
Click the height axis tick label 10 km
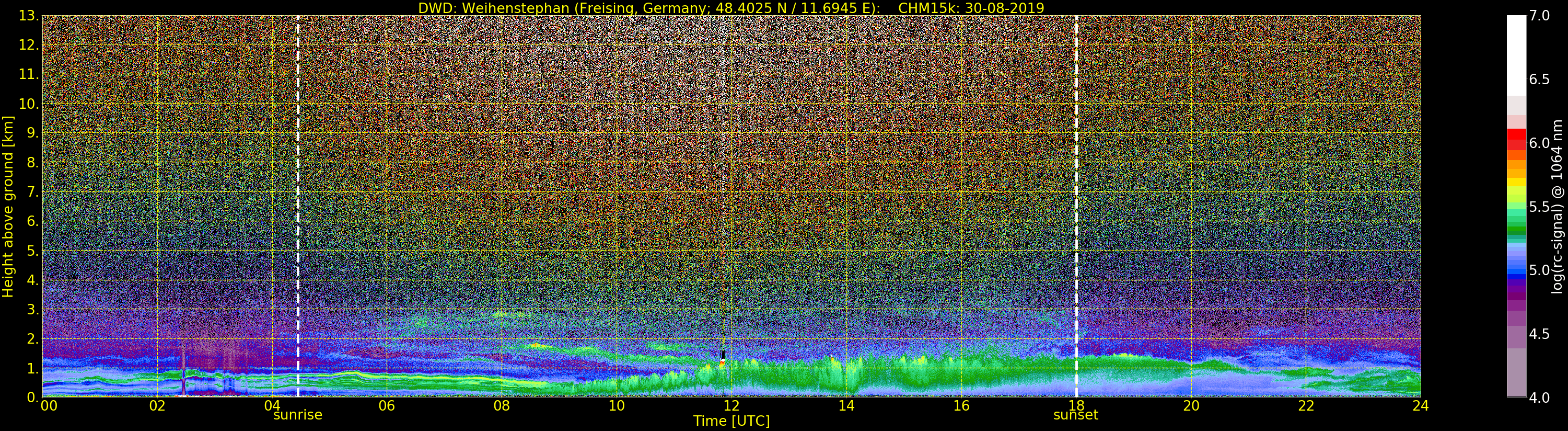(29, 104)
